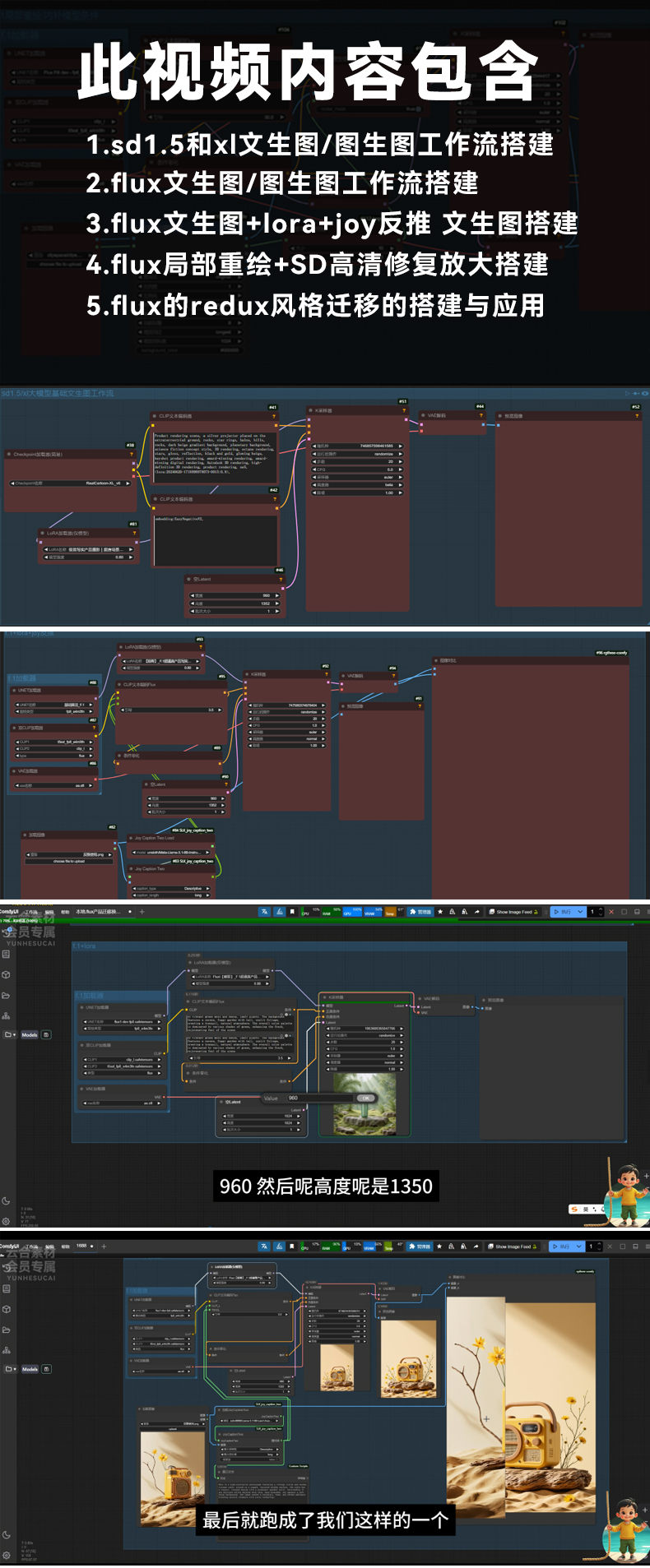Open RealCartoon-XL_v6 checkpoint dropdown in Checkpoint加载器 node
650x1568 pixels.
pyautogui.click(x=69, y=483)
